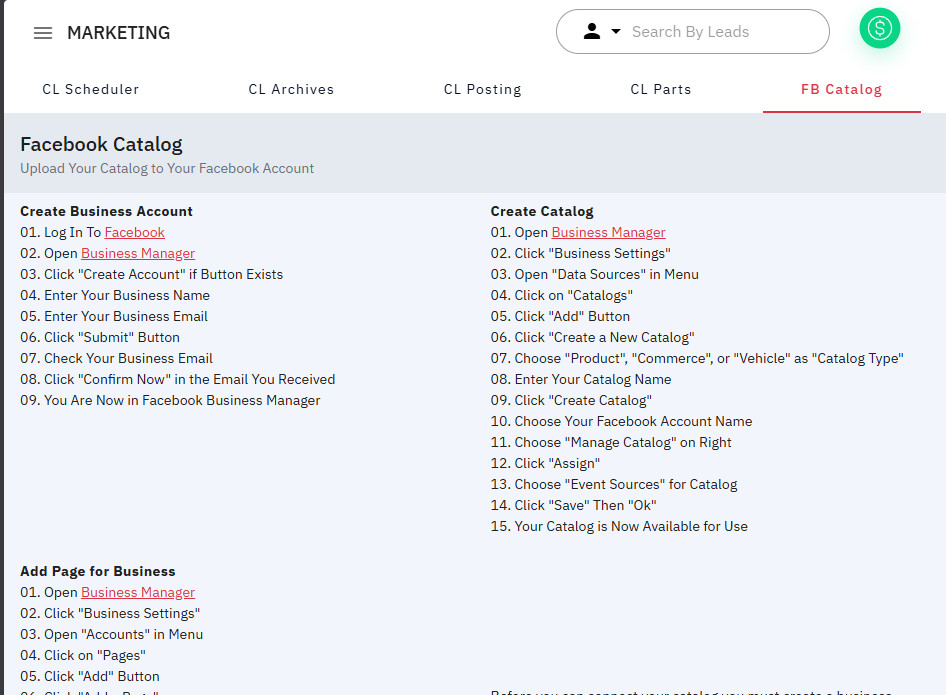
Task: Open the CL Posting tab
Action: [x=483, y=89]
